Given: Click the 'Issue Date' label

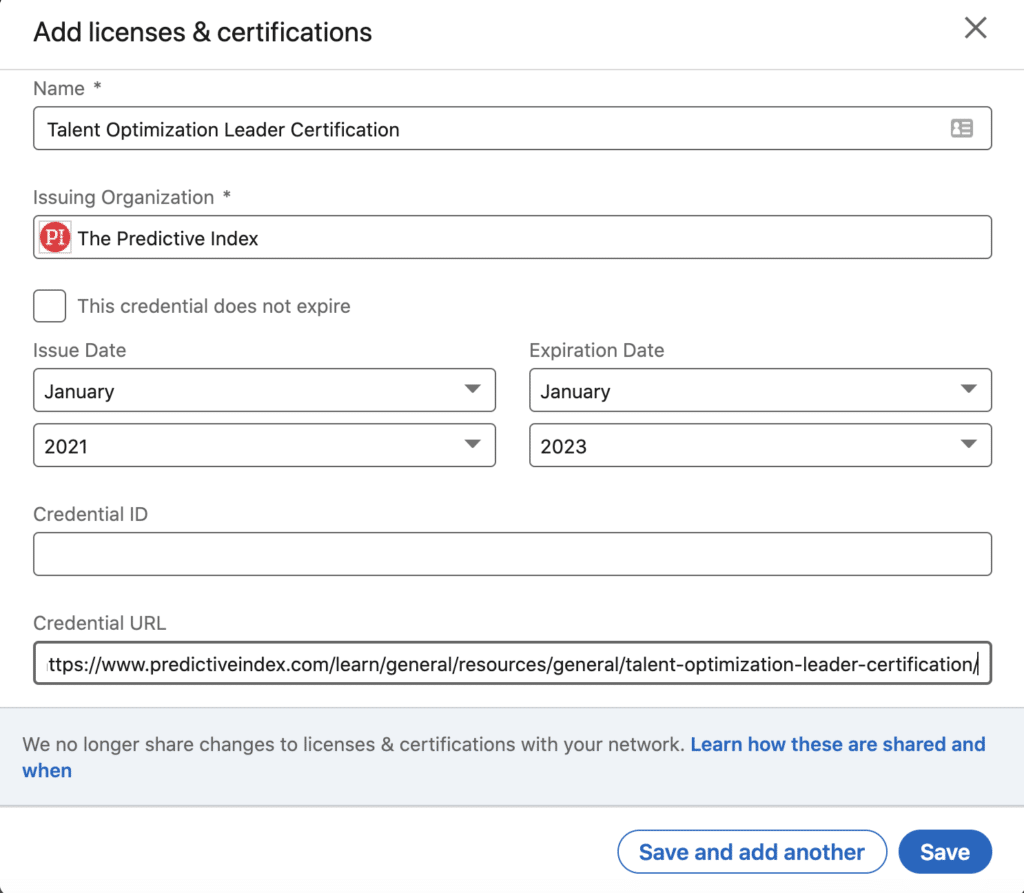Looking at the screenshot, I should click(80, 350).
